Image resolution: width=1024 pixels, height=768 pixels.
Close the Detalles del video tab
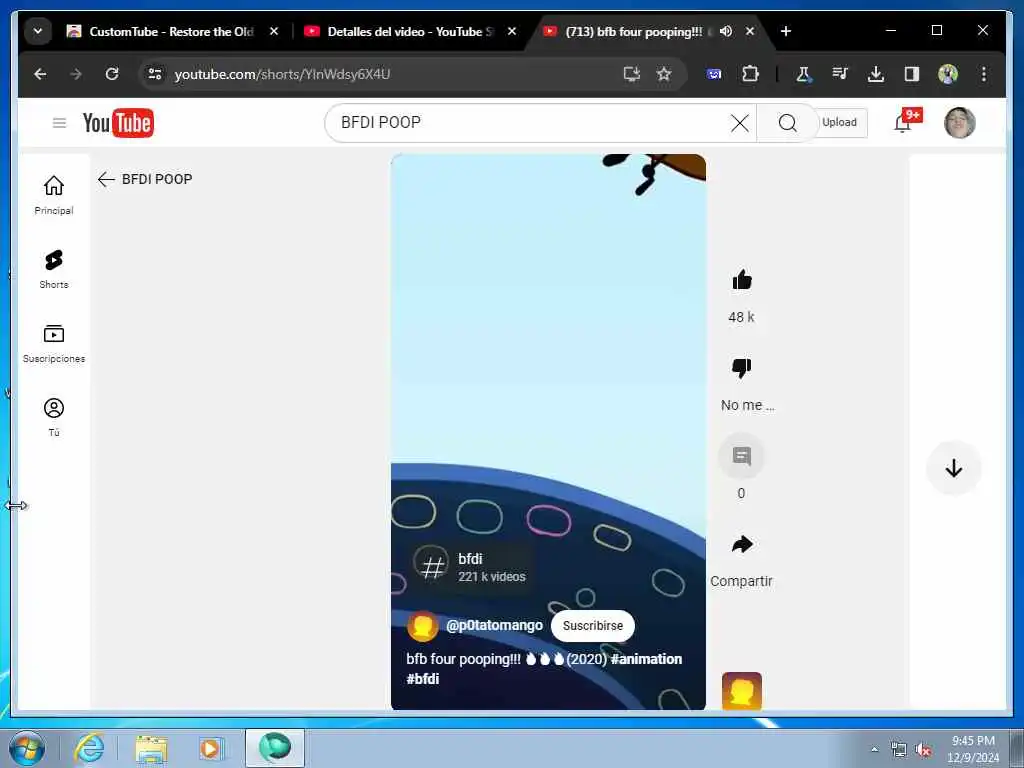(x=512, y=31)
